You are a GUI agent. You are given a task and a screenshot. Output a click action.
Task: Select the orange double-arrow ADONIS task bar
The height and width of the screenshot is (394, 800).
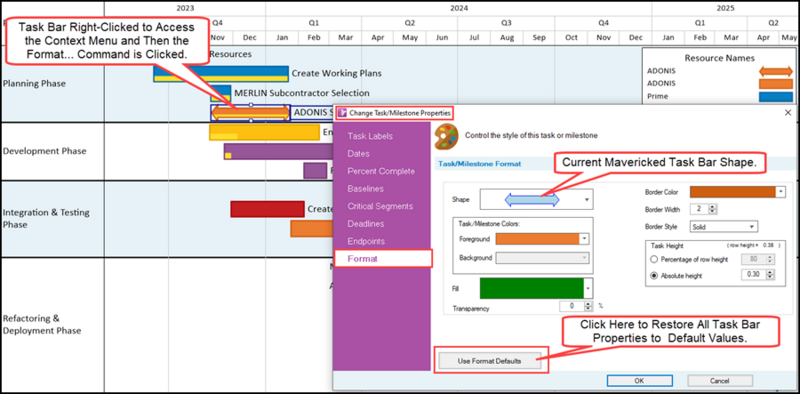(x=251, y=113)
